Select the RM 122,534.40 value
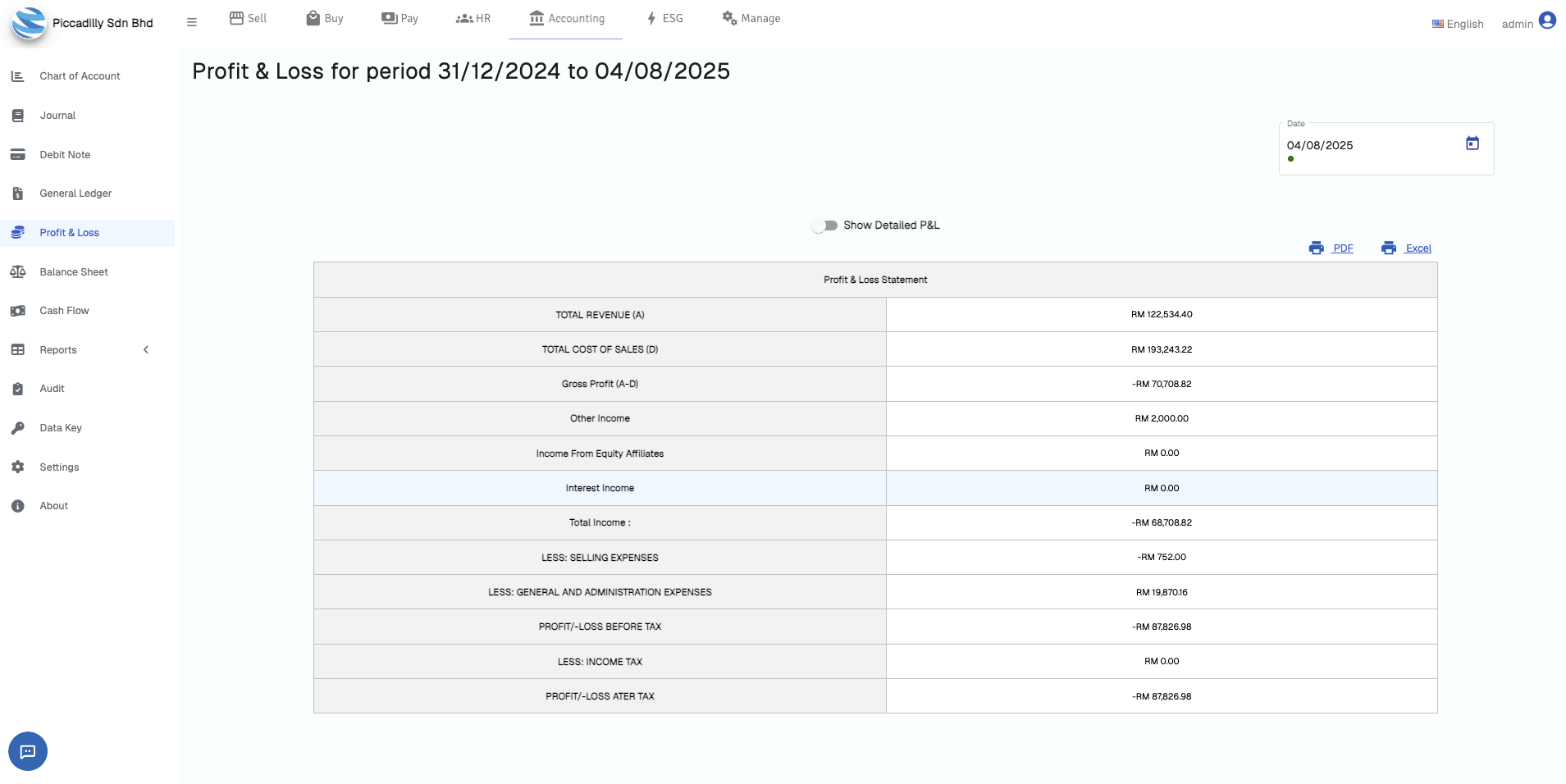The height and width of the screenshot is (784, 1566). click(1162, 314)
